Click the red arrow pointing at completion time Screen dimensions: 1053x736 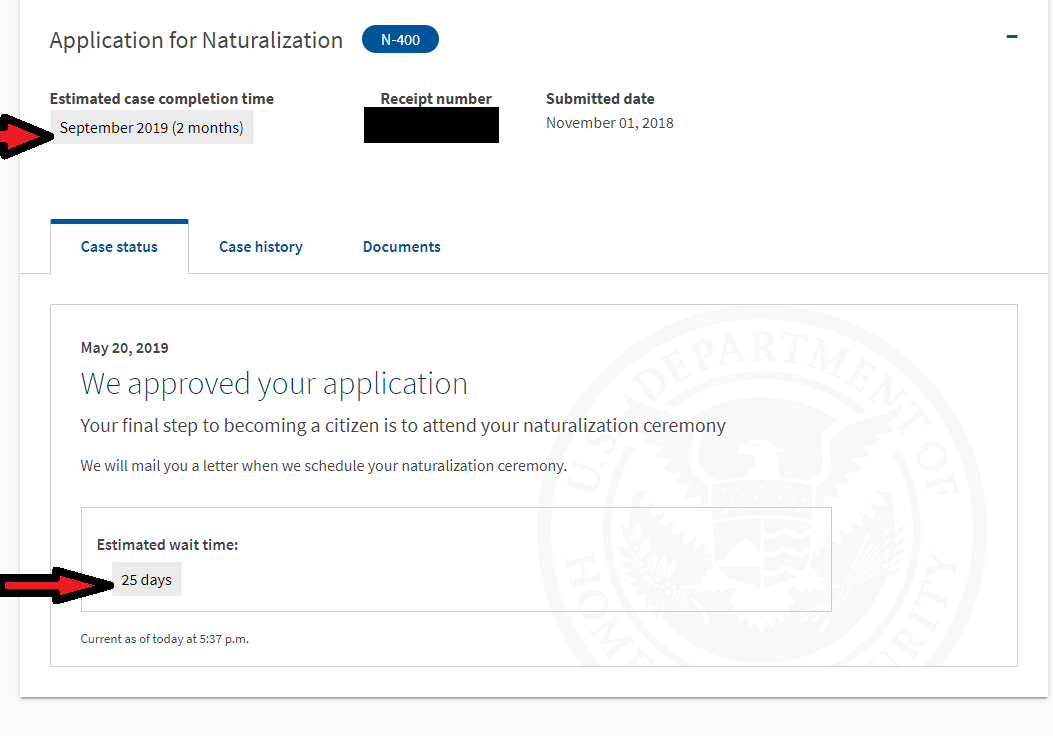[x=26, y=137]
